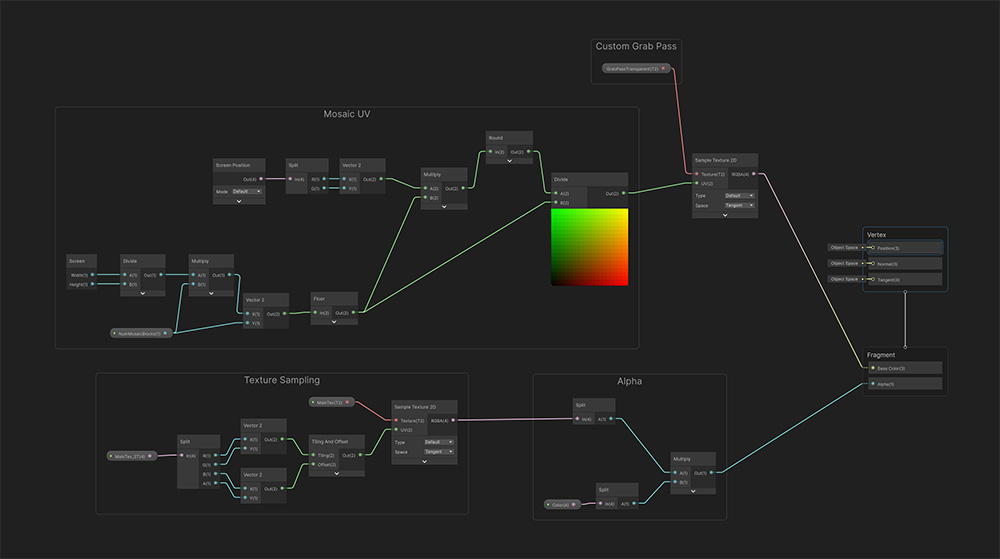The image size is (1000, 559).
Task: Open Type dropdown on Texture Sampling's Sample Texture 2D
Action: point(439,442)
